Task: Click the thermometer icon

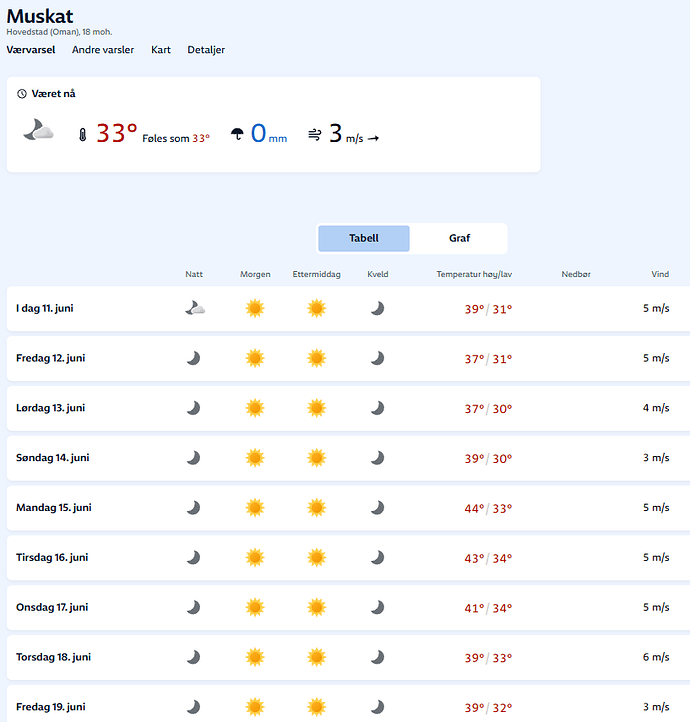Action: [x=83, y=135]
